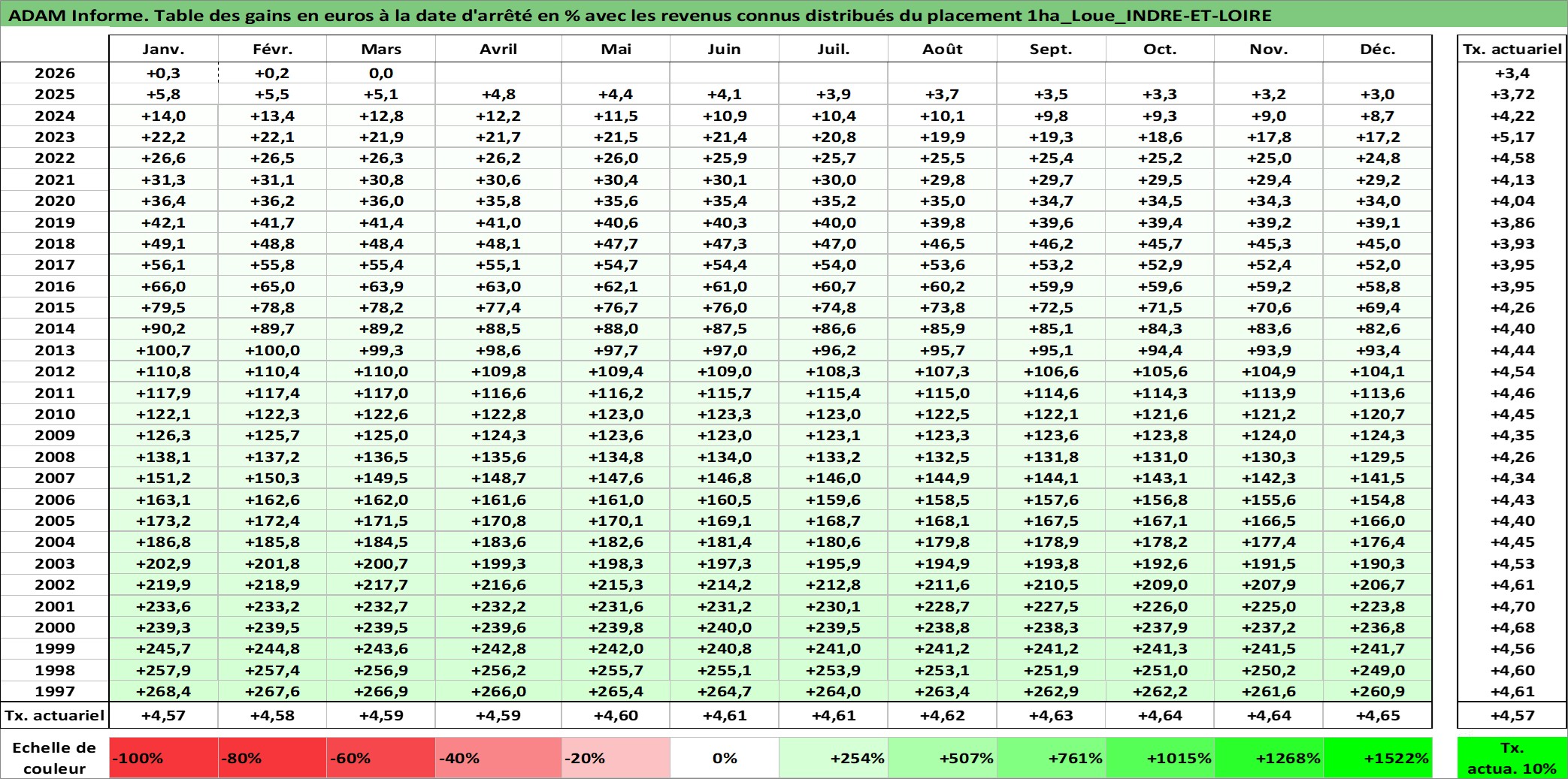
Task: Click the 'Déc.' column header
Action: pyautogui.click(x=1378, y=49)
